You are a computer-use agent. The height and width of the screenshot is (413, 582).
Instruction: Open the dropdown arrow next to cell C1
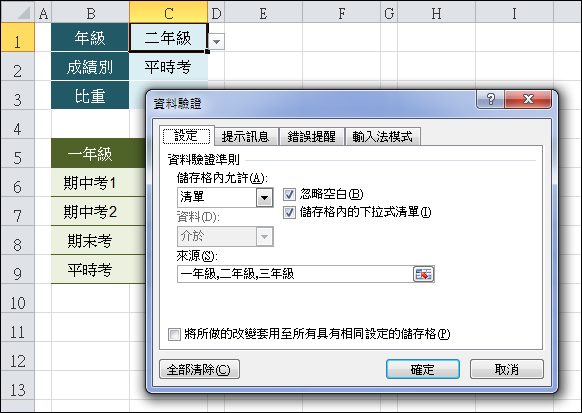coord(216,41)
